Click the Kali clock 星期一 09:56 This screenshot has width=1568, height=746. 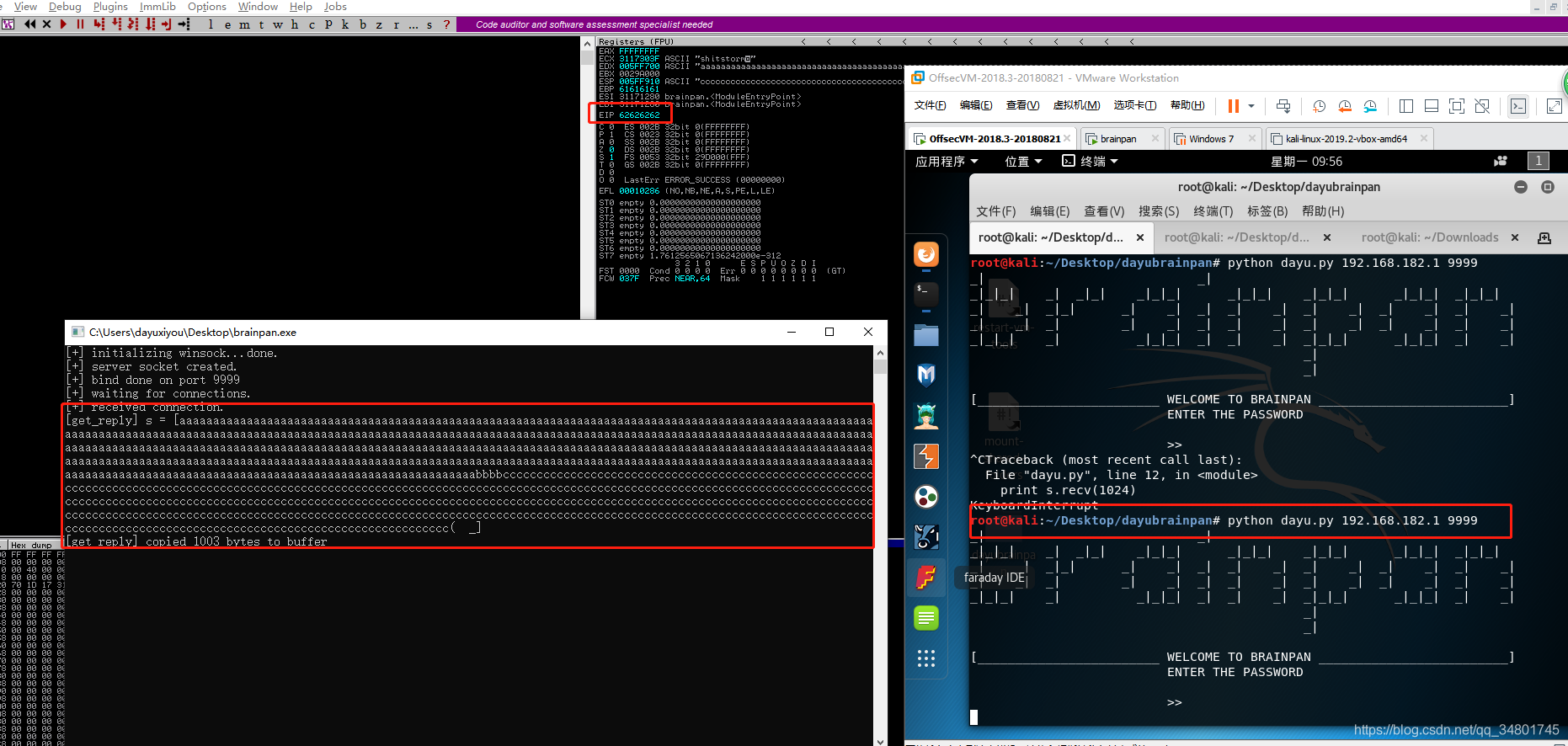click(x=1306, y=161)
